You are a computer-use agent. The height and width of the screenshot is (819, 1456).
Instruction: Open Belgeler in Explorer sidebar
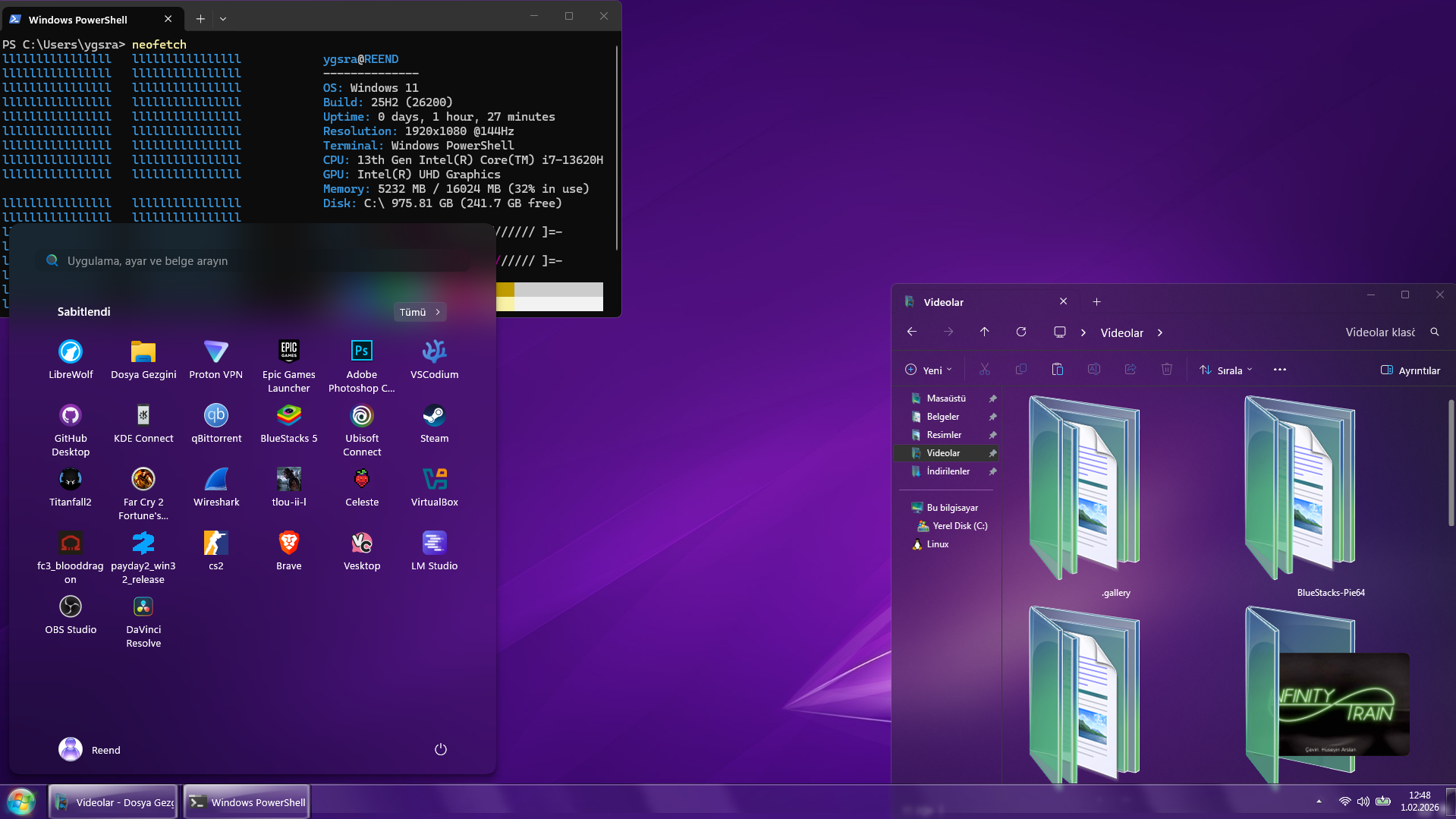947,417
